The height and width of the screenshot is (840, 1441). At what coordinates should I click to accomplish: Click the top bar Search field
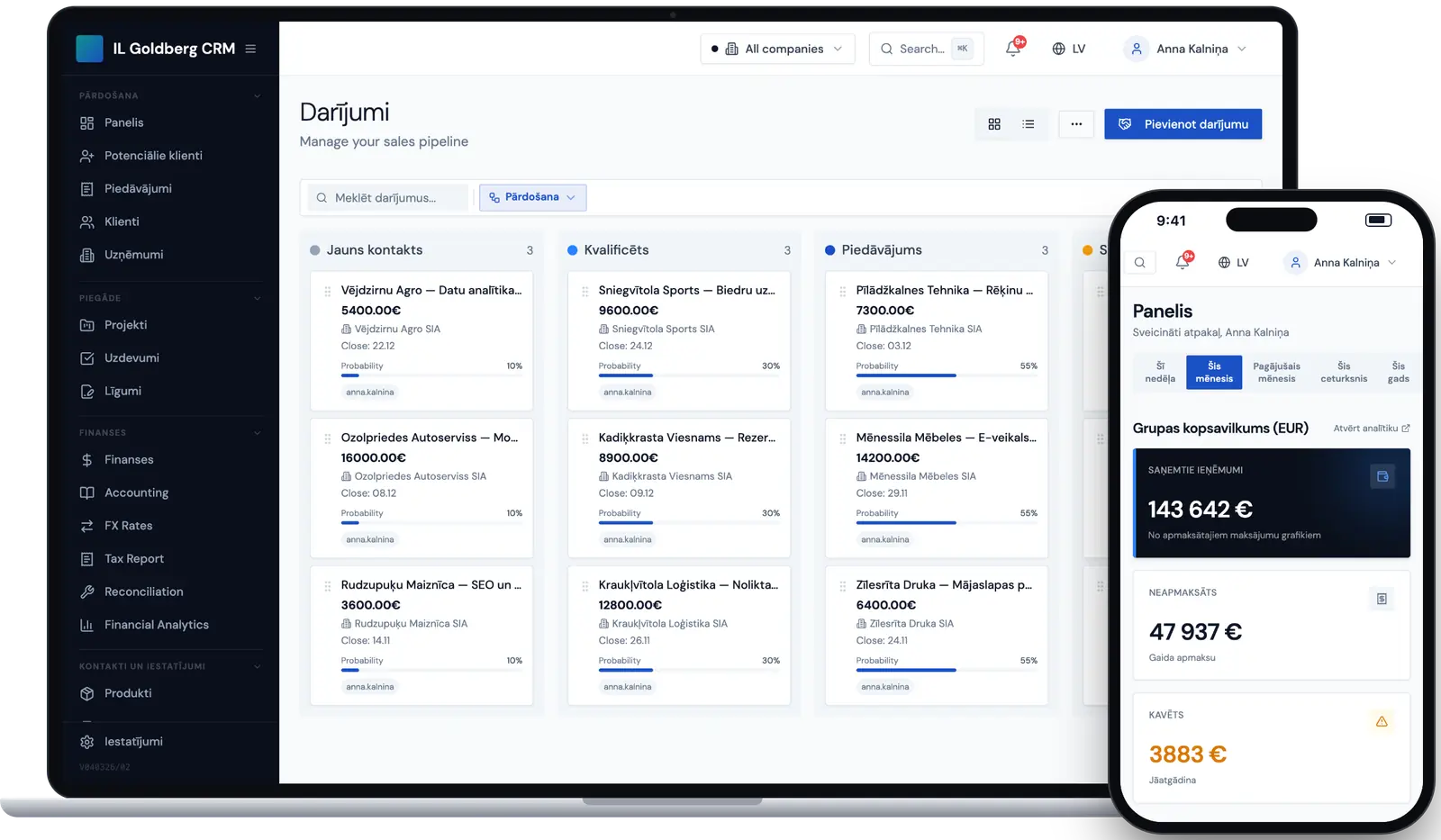point(926,49)
